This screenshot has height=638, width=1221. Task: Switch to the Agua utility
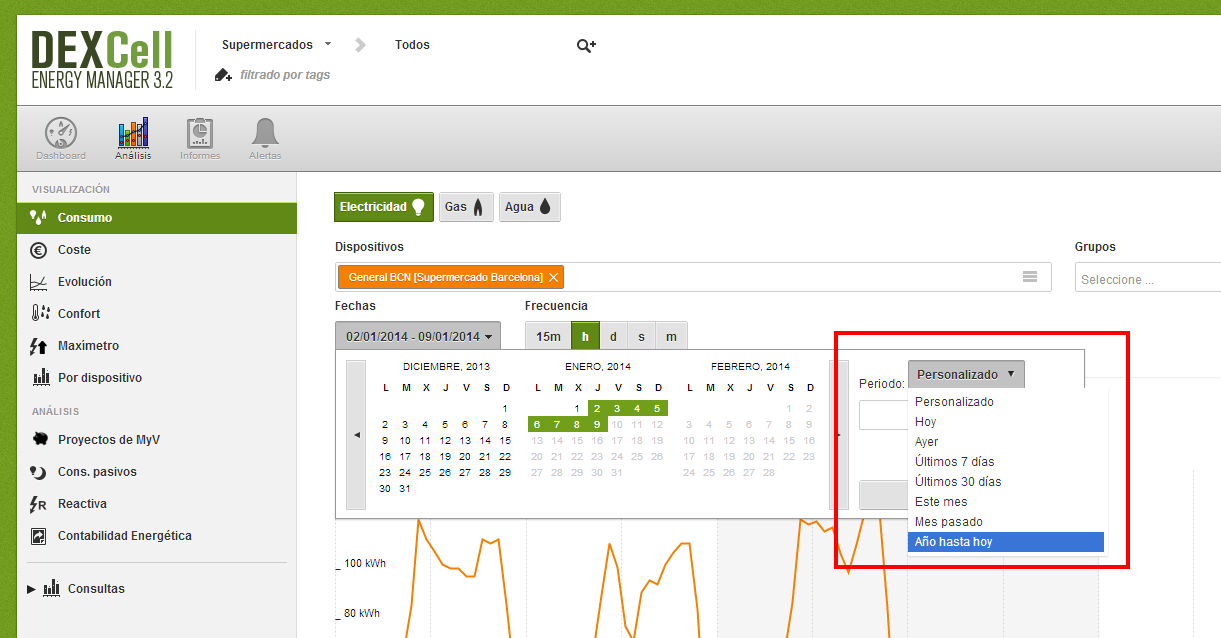(529, 207)
